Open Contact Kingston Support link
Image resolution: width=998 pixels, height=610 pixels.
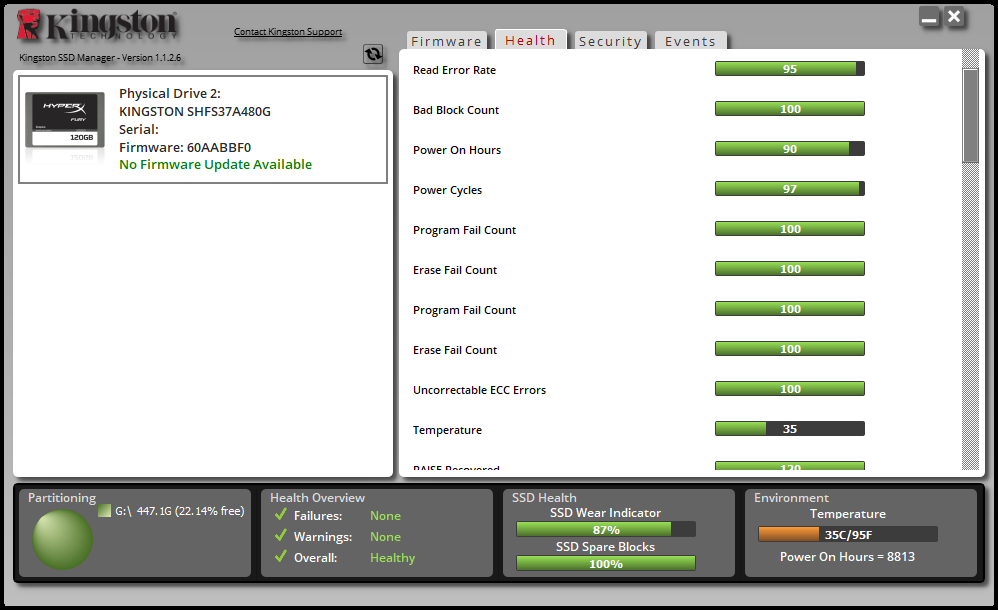pyautogui.click(x=288, y=31)
